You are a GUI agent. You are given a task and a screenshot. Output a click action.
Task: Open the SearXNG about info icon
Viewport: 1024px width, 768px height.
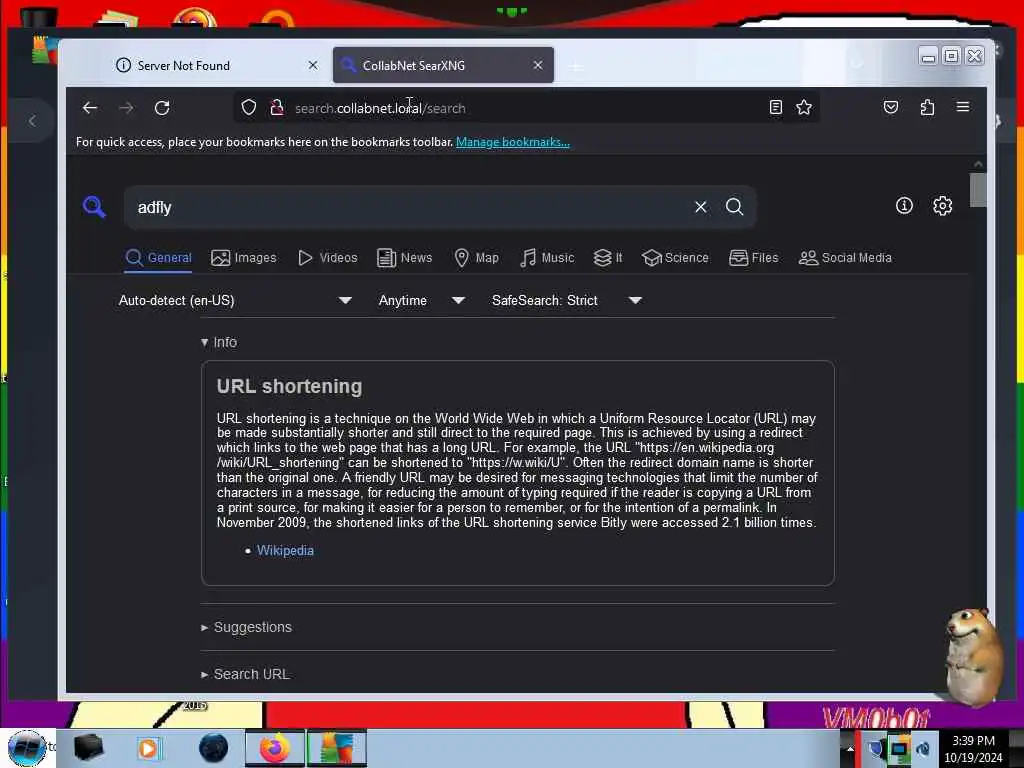coord(904,206)
